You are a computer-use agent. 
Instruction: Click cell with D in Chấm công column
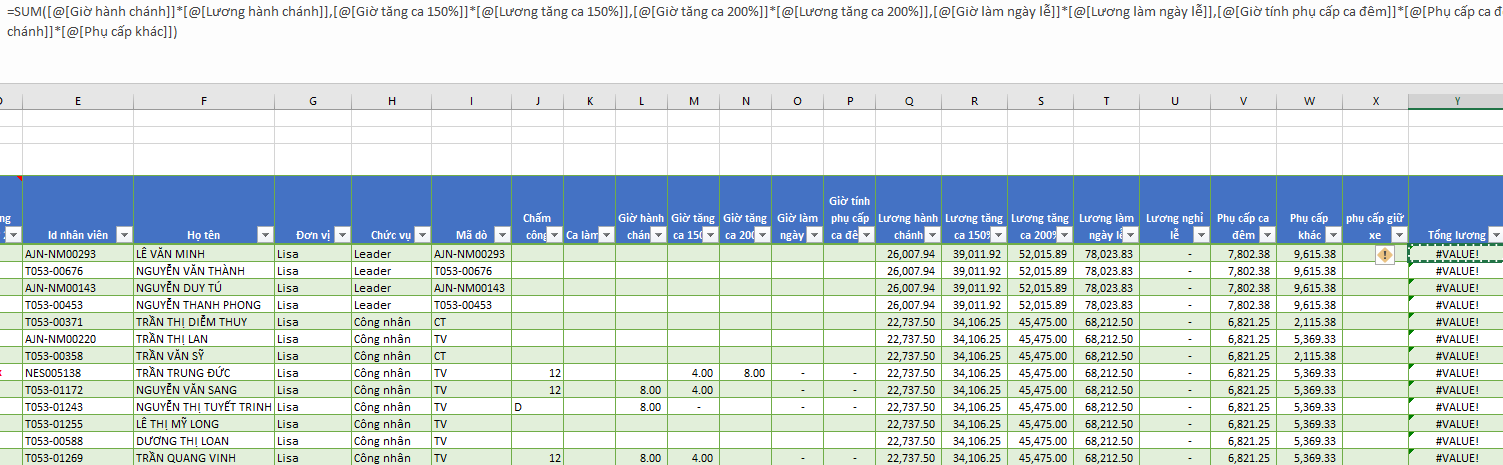(x=537, y=407)
